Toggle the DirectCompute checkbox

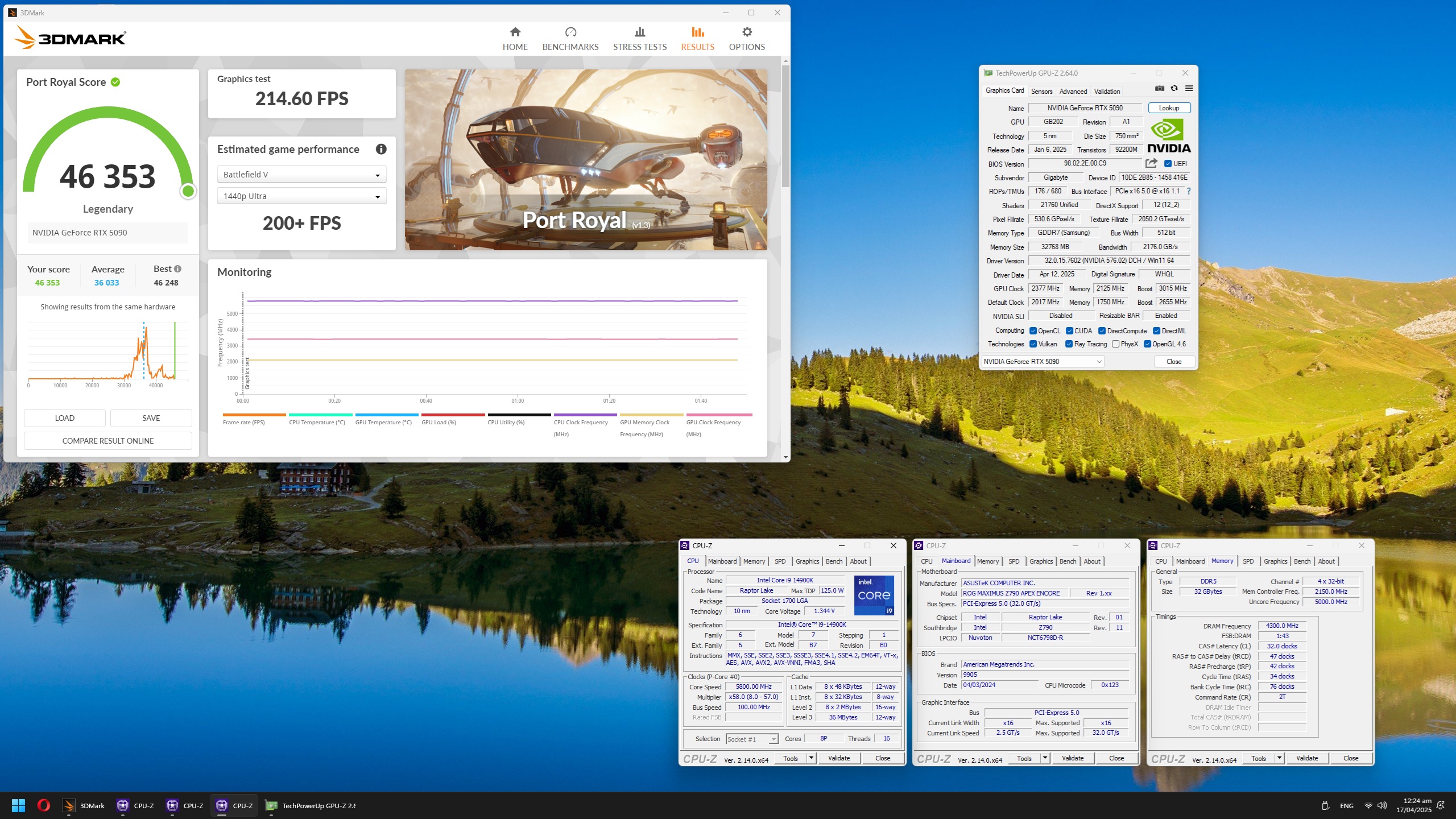tap(1102, 331)
